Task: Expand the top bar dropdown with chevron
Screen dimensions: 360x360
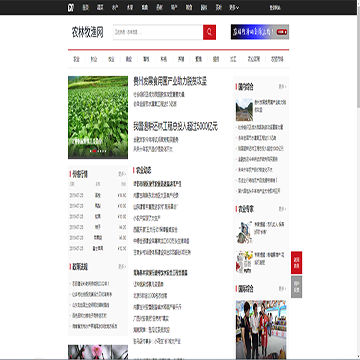Action: pyautogui.click(x=234, y=8)
